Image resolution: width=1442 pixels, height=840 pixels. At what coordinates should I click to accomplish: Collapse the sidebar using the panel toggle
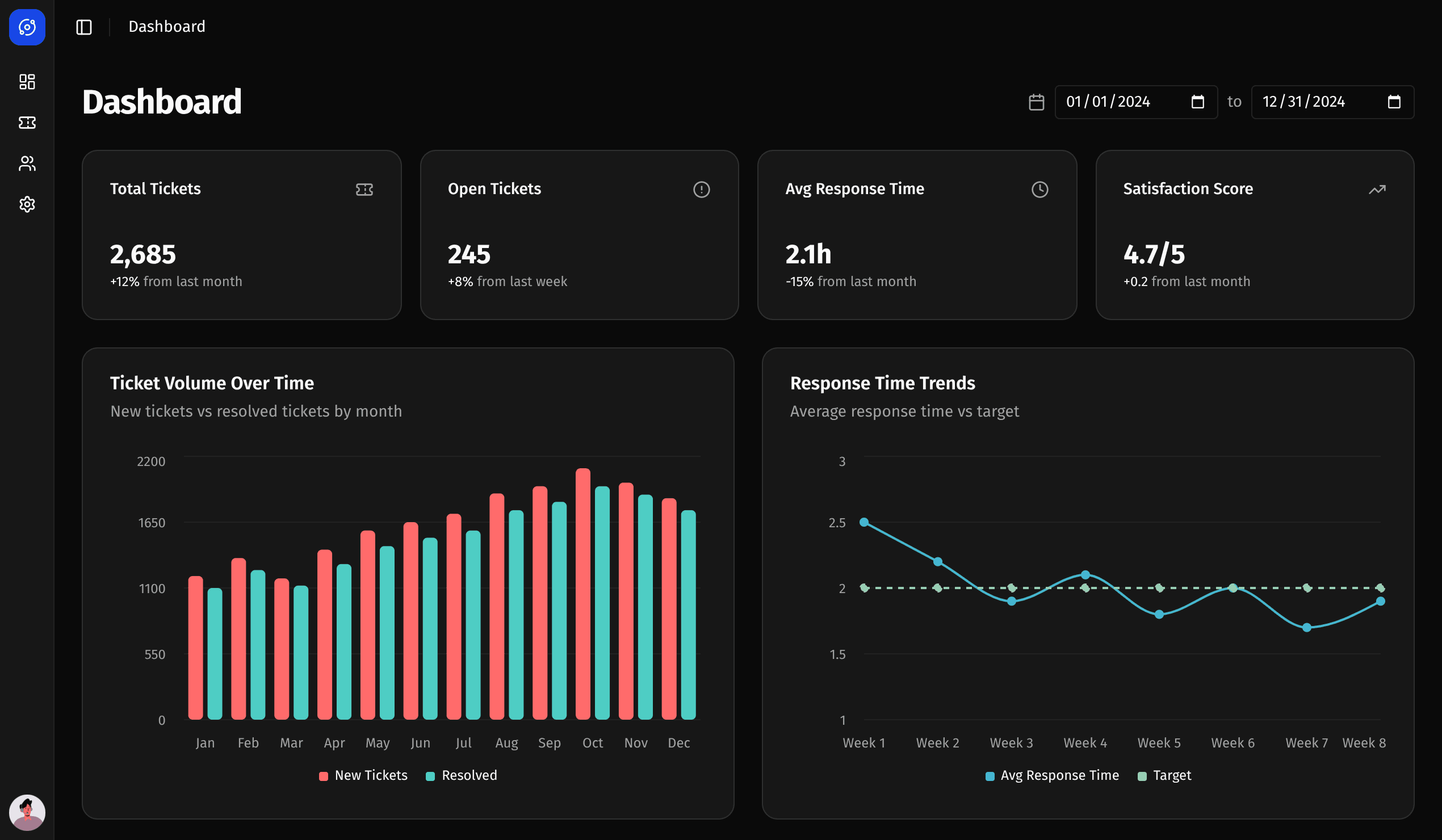pyautogui.click(x=83, y=27)
